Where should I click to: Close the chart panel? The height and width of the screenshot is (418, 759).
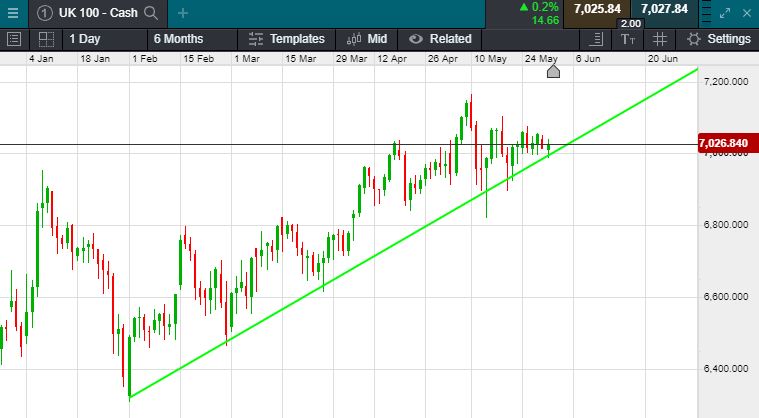coord(747,14)
